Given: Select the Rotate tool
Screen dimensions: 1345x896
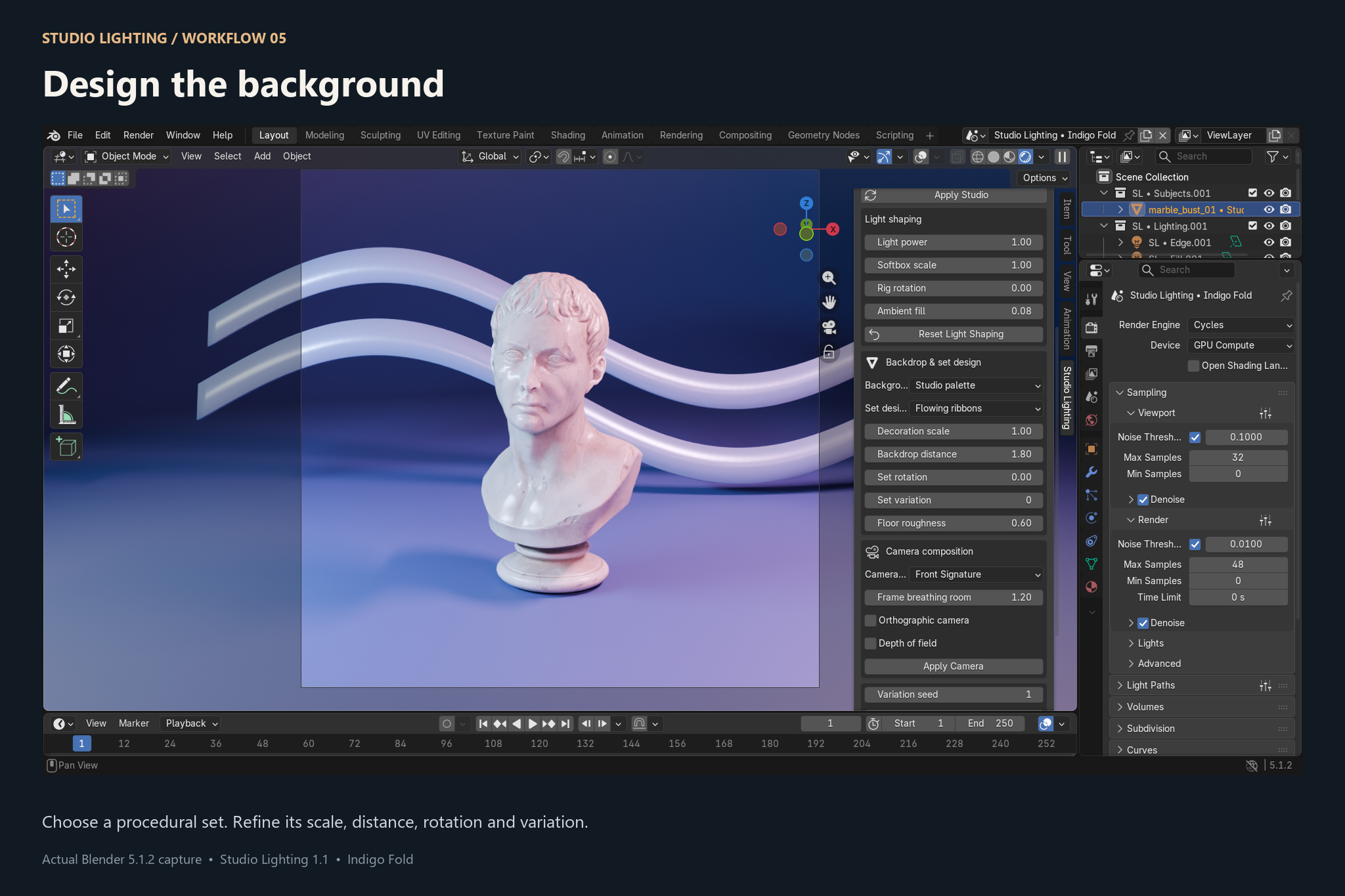Looking at the screenshot, I should (x=66, y=297).
